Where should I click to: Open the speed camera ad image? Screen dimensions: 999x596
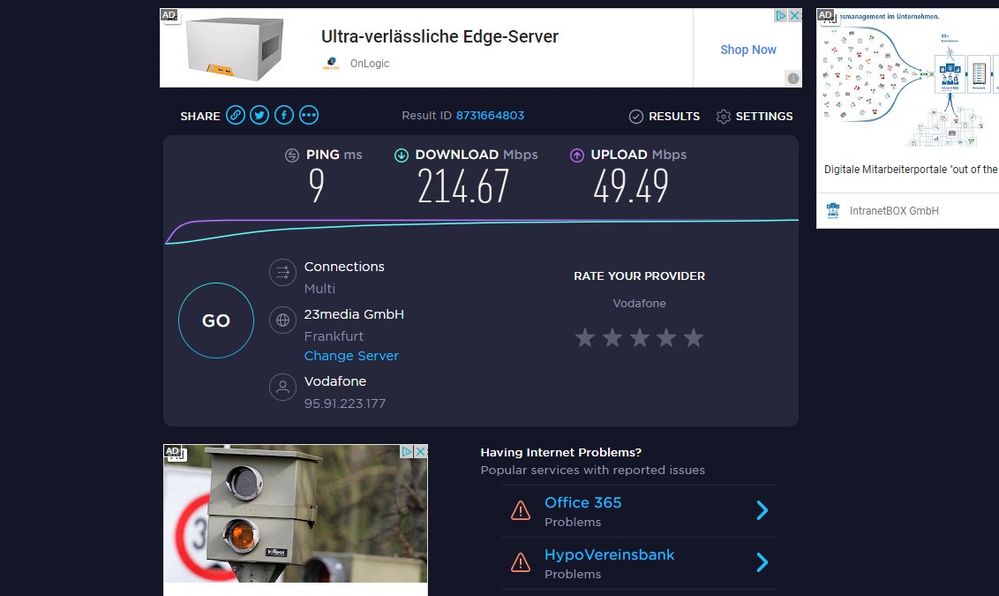pyautogui.click(x=296, y=514)
